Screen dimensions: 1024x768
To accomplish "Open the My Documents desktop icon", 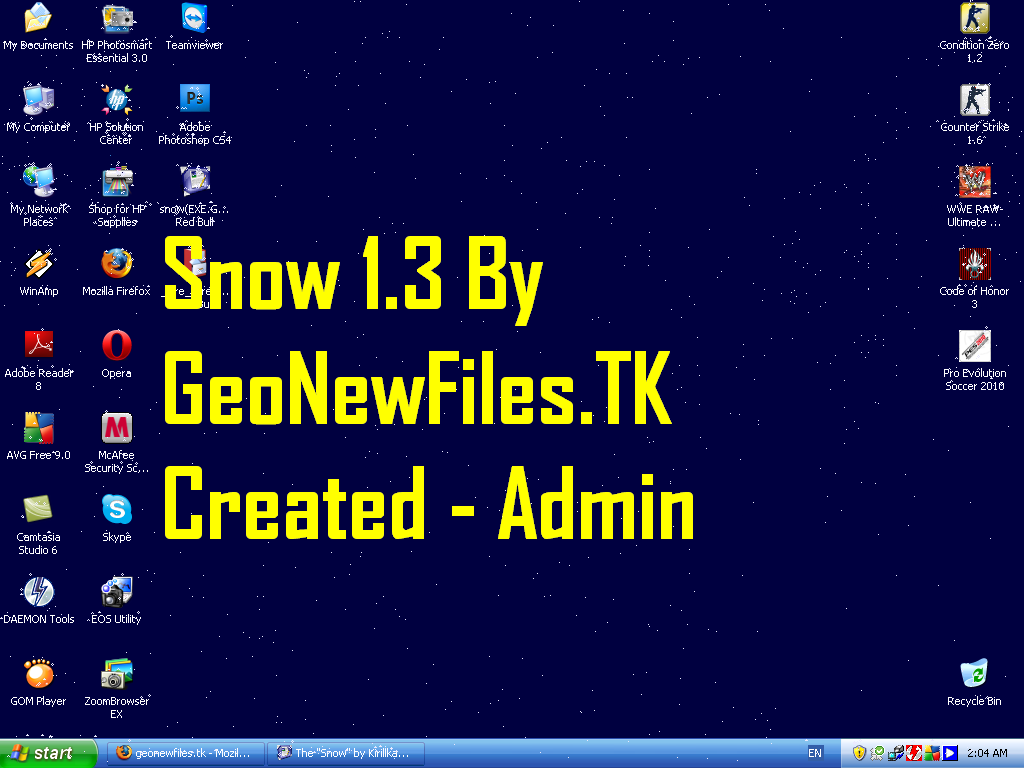I will [x=38, y=18].
